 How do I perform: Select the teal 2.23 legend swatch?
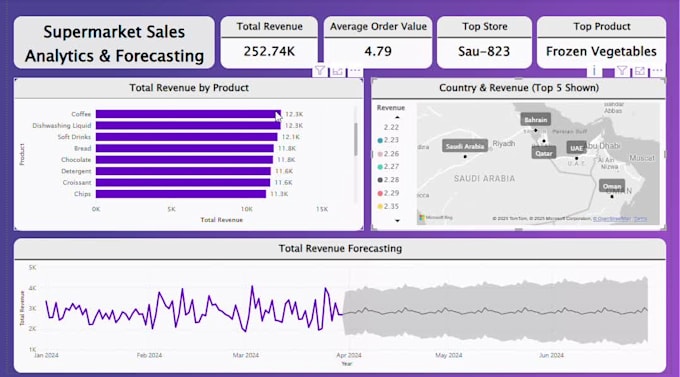point(380,141)
